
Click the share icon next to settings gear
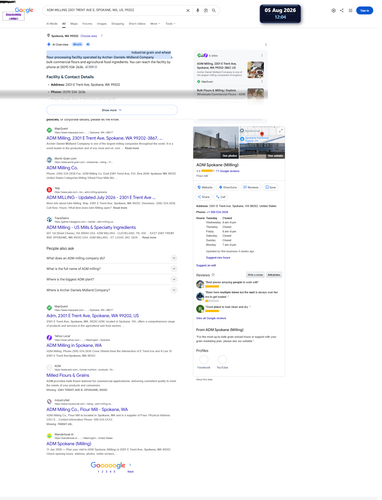coord(342,10)
